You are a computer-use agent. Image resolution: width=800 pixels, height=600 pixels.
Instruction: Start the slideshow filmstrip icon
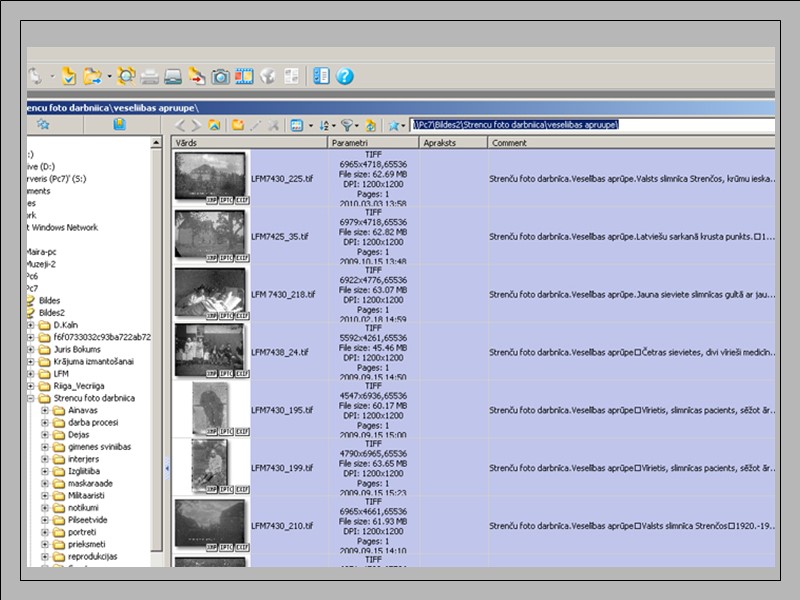pyautogui.click(x=243, y=76)
